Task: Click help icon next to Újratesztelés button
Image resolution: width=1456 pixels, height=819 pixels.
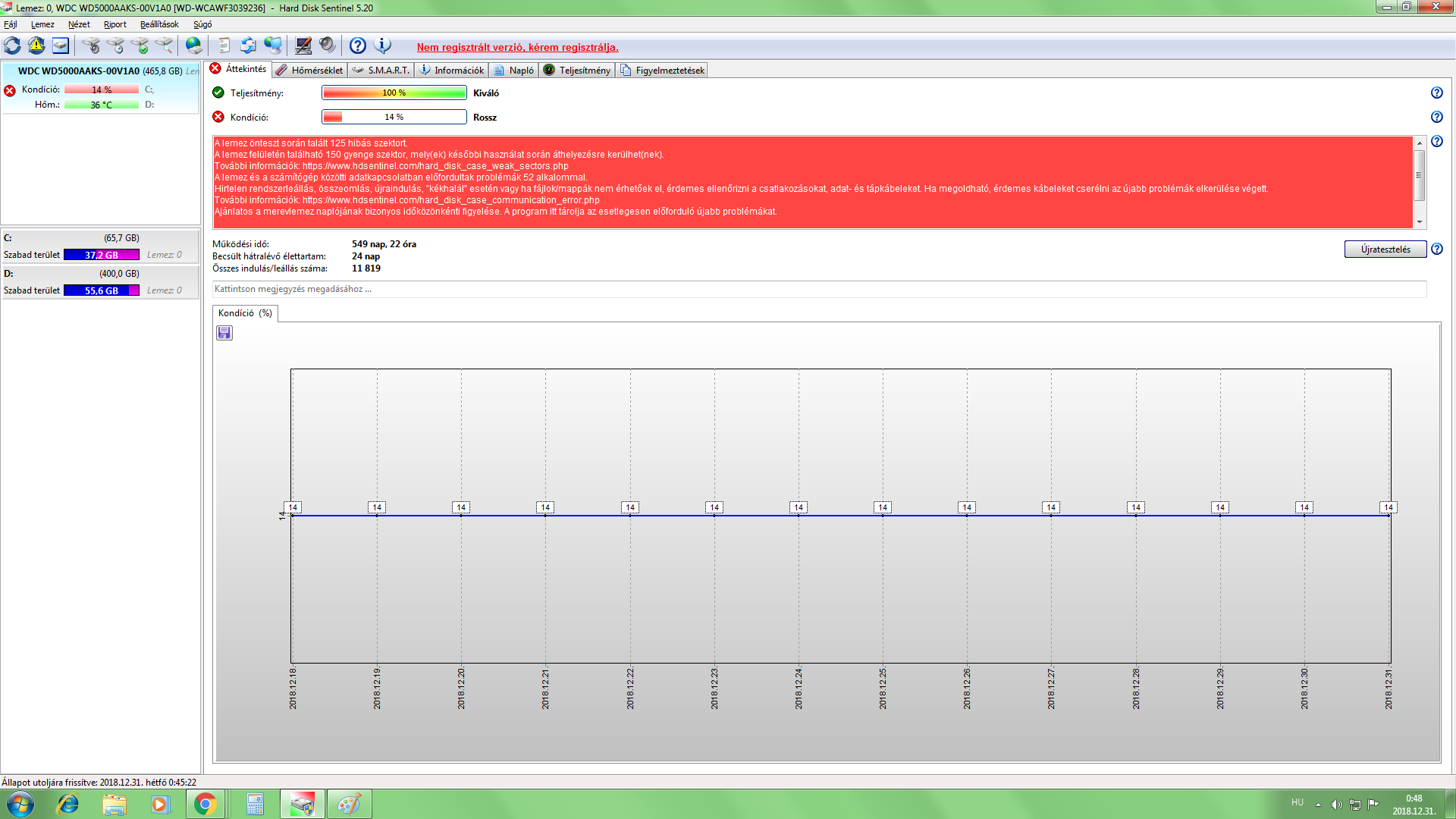Action: pos(1436,249)
